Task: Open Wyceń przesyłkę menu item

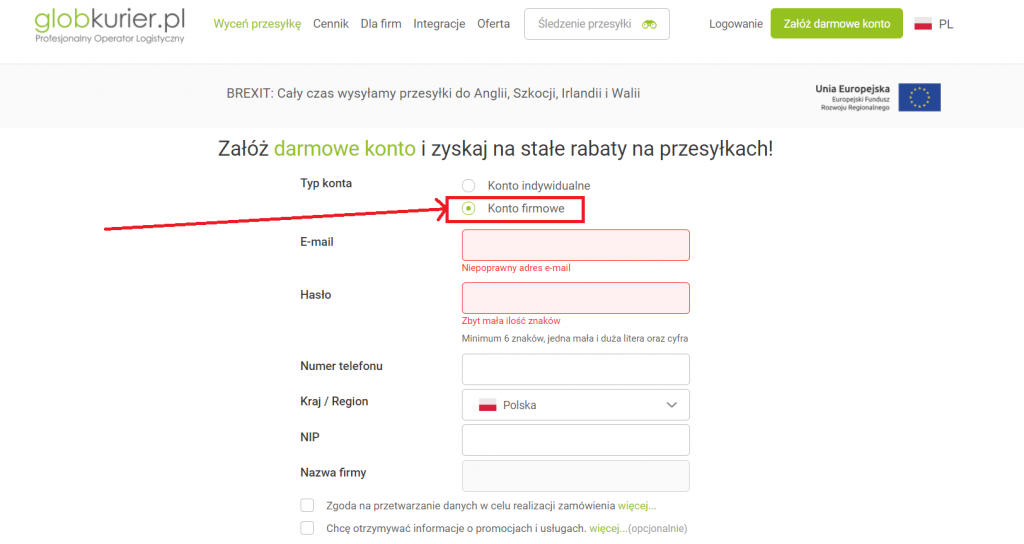Action: coord(257,24)
